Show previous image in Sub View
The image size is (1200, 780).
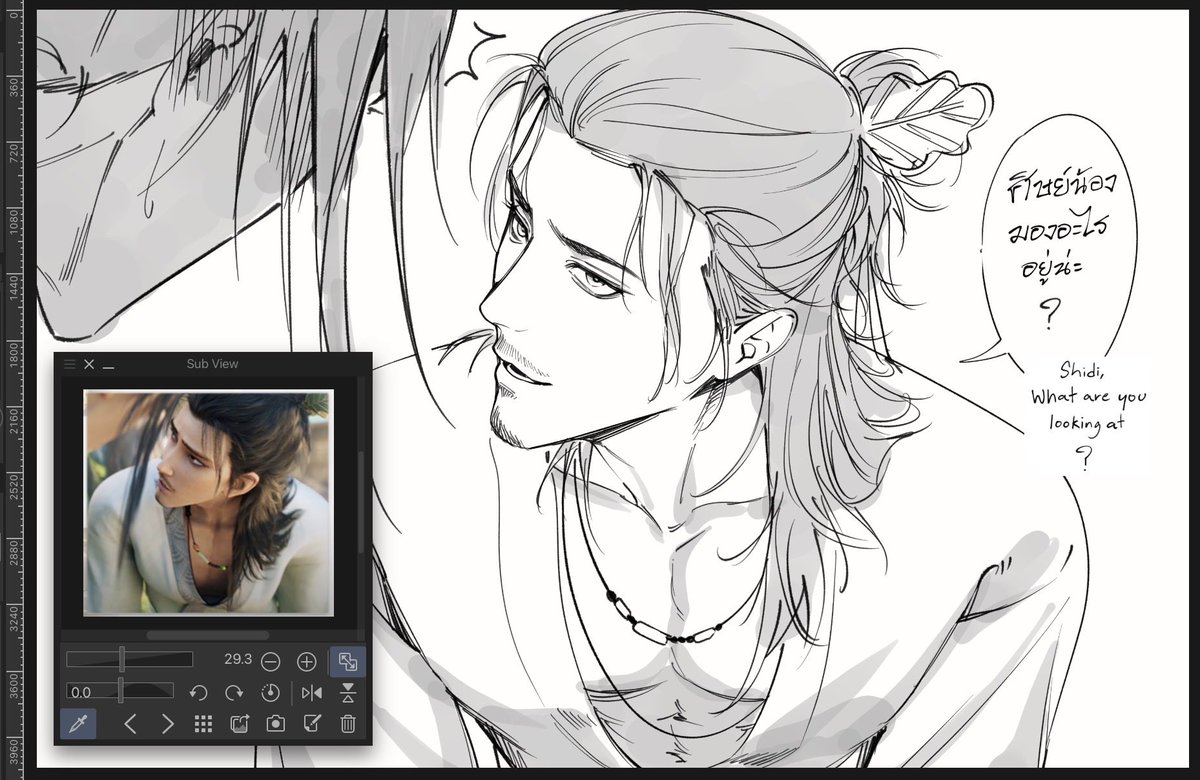click(130, 724)
